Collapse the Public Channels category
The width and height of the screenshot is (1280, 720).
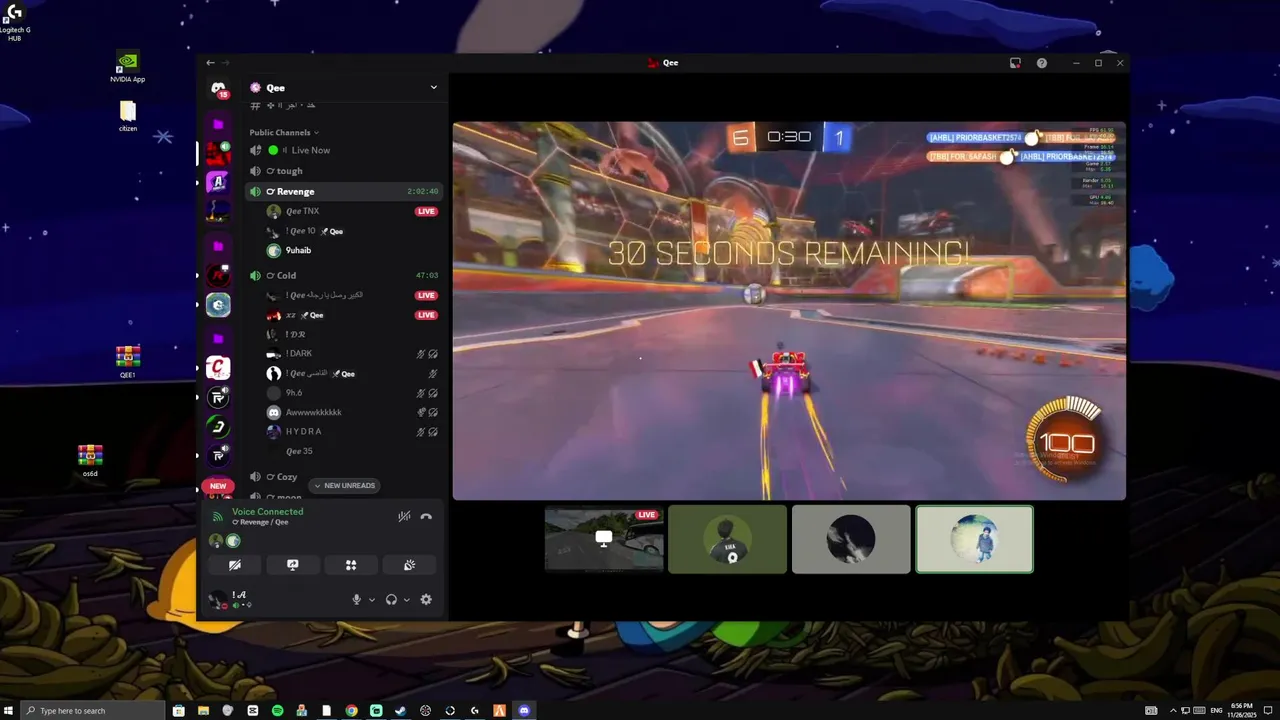click(x=284, y=132)
